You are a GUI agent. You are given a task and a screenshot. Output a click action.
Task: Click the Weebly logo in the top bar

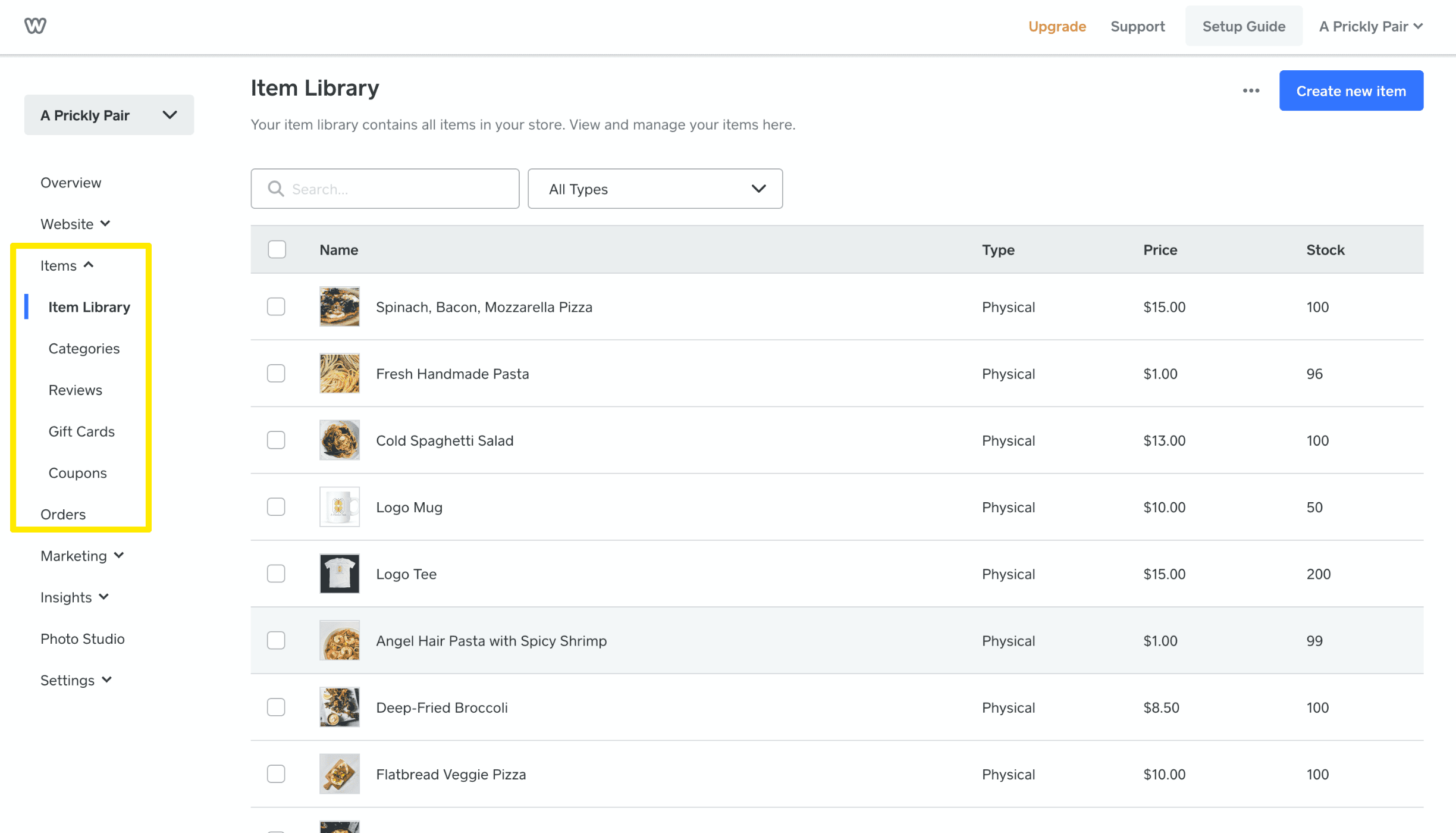[x=34, y=25]
